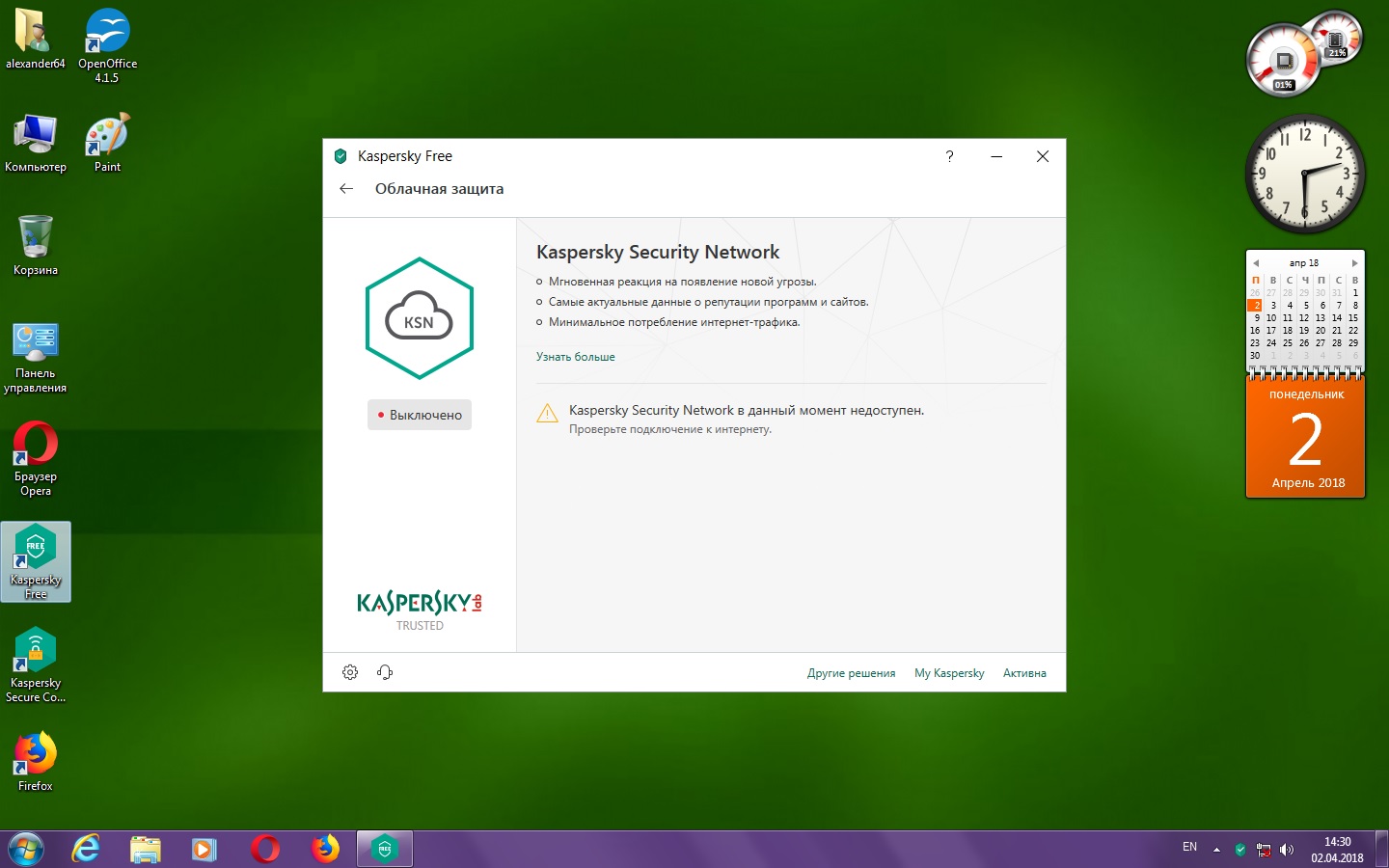Go back using the arrow beside Облачная защита
1389x868 pixels.
point(346,189)
